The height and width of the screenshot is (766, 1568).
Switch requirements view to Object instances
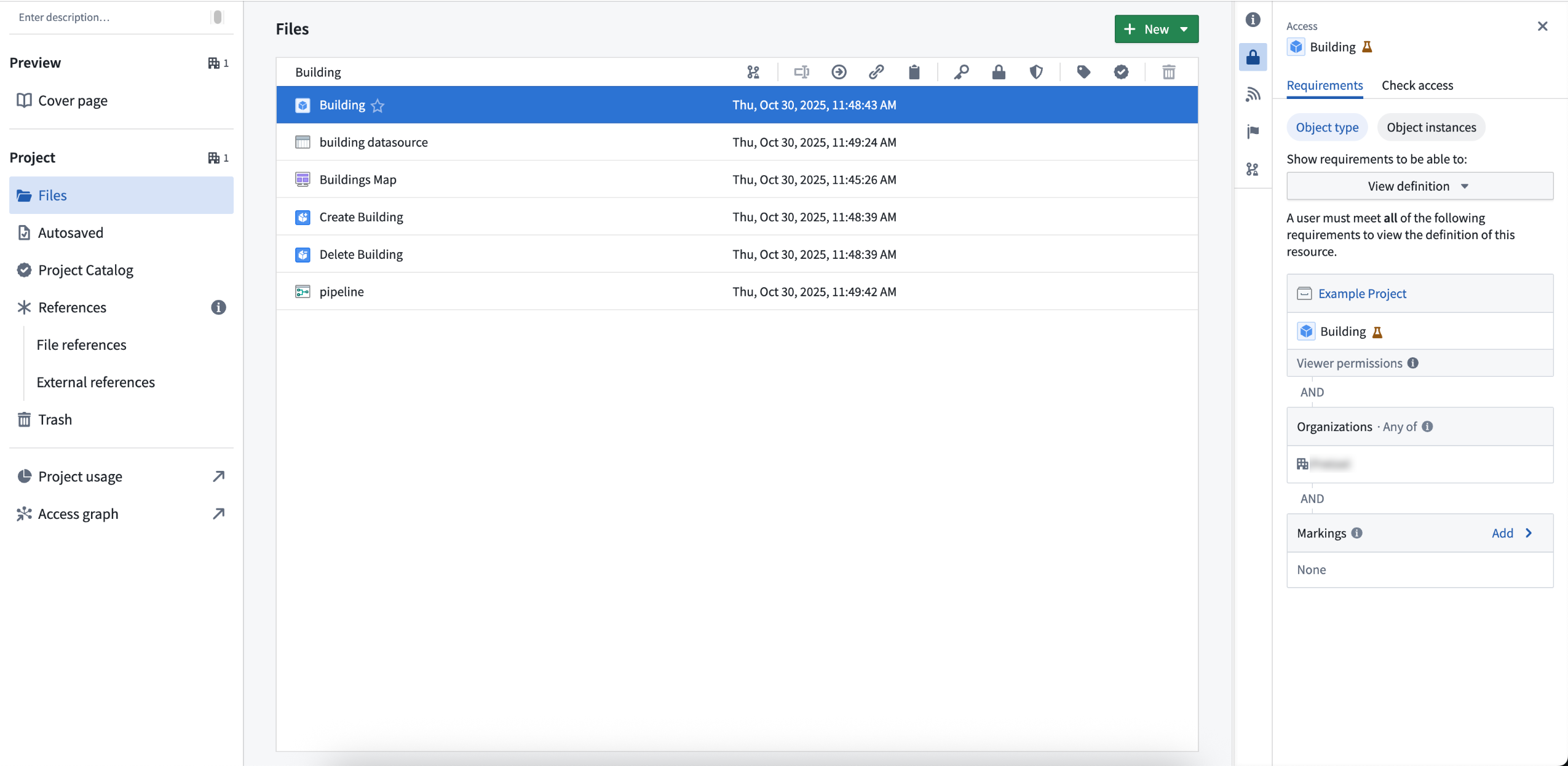click(x=1431, y=127)
